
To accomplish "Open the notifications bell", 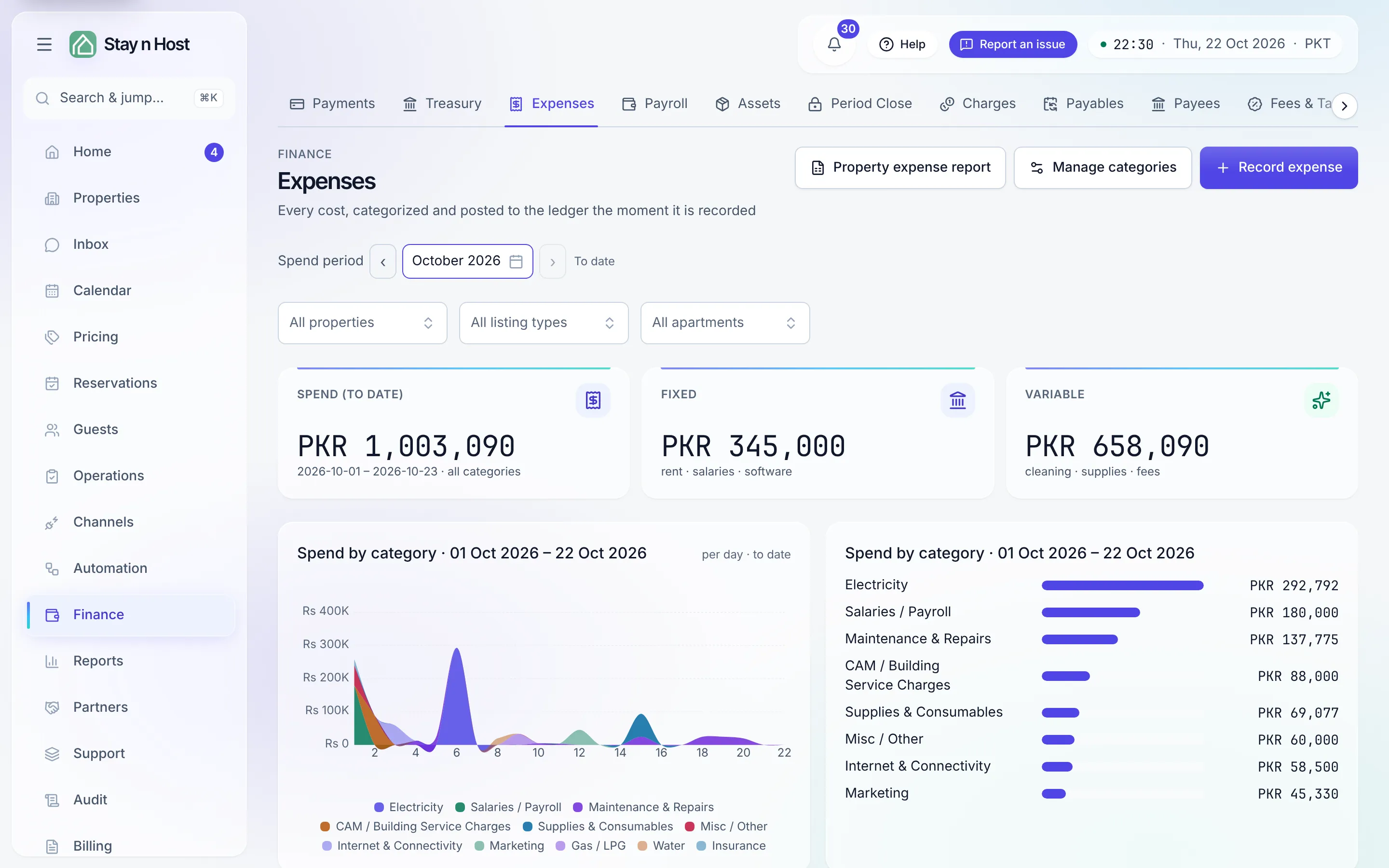I will tap(834, 44).
